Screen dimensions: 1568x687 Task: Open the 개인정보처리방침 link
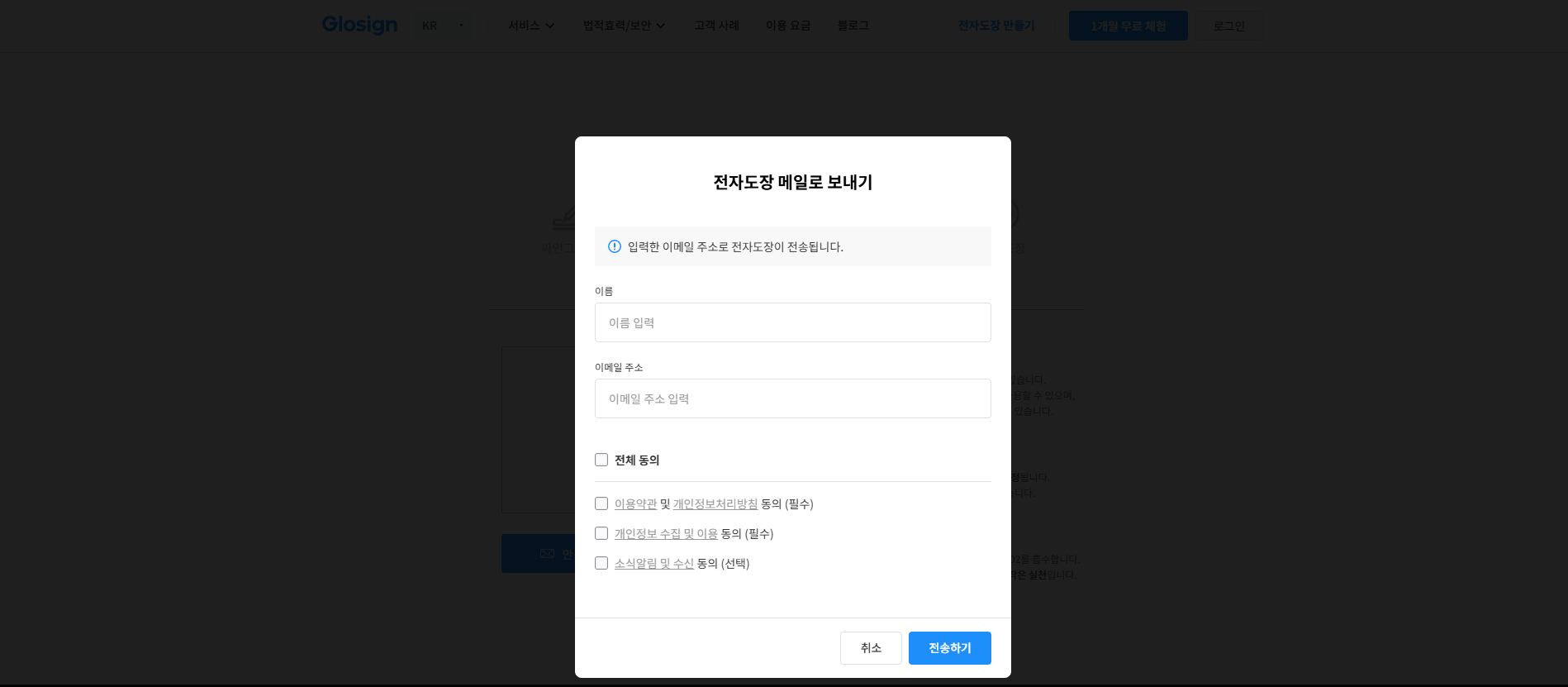pos(715,504)
